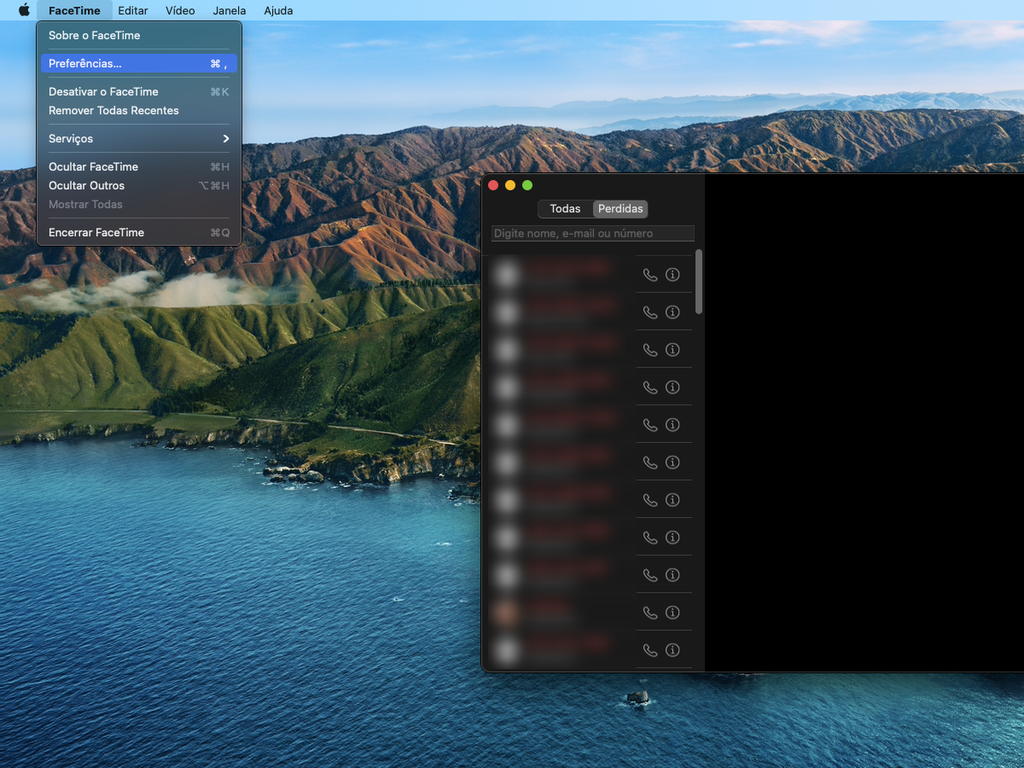Open the info icon on the ninth call row
The height and width of the screenshot is (768, 1024).
pos(672,575)
